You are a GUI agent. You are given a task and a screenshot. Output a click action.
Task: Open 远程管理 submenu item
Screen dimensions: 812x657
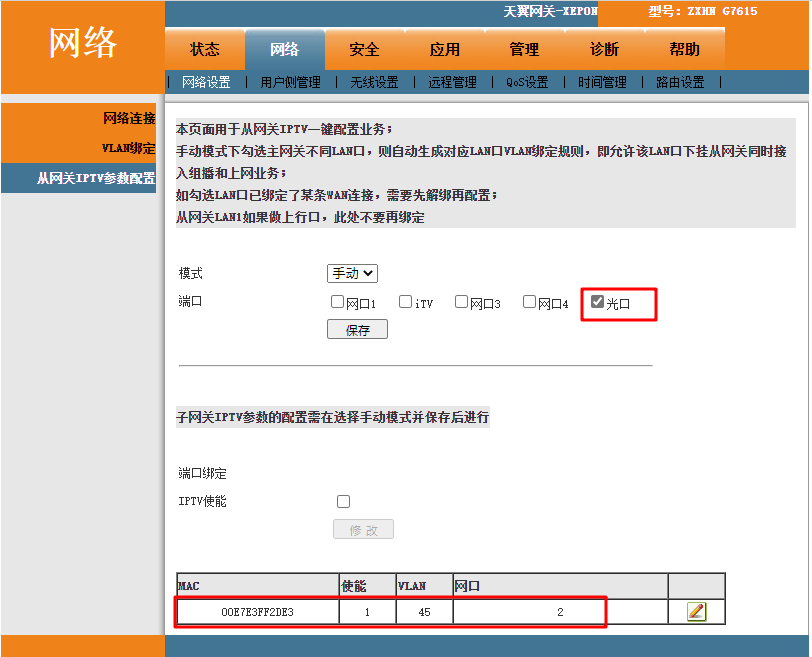pyautogui.click(x=453, y=82)
